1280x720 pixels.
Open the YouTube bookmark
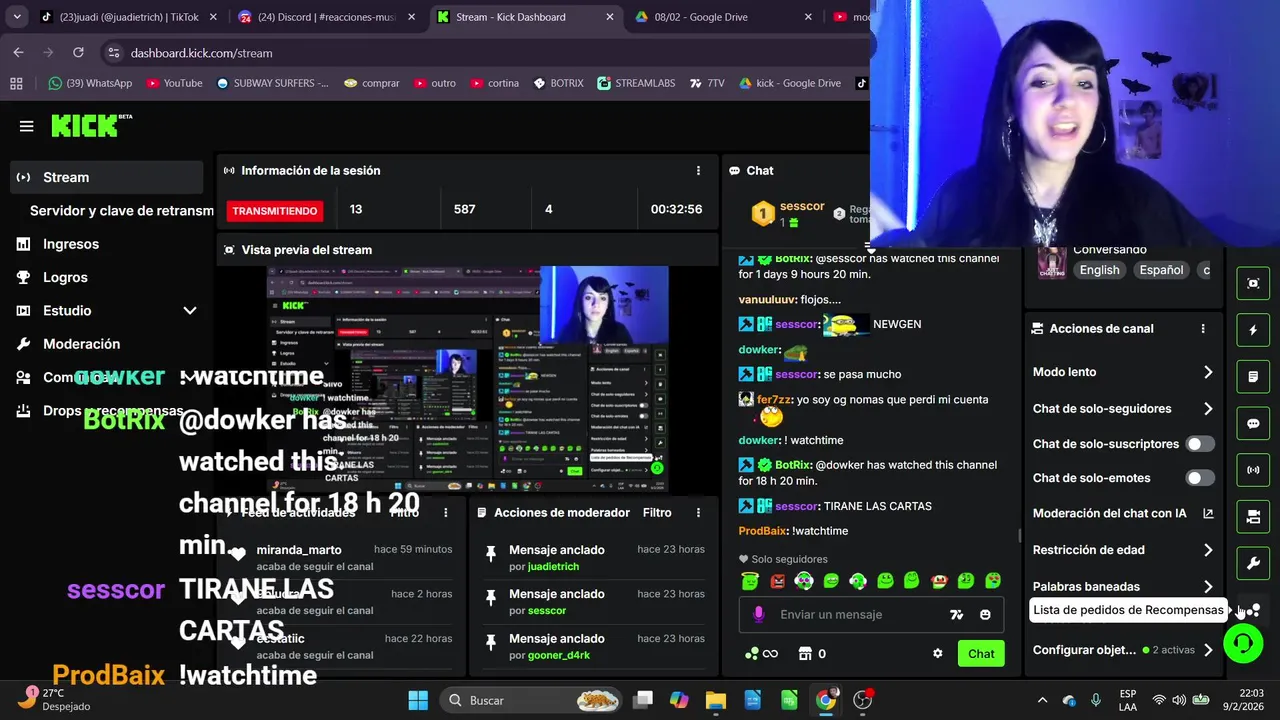click(x=174, y=83)
